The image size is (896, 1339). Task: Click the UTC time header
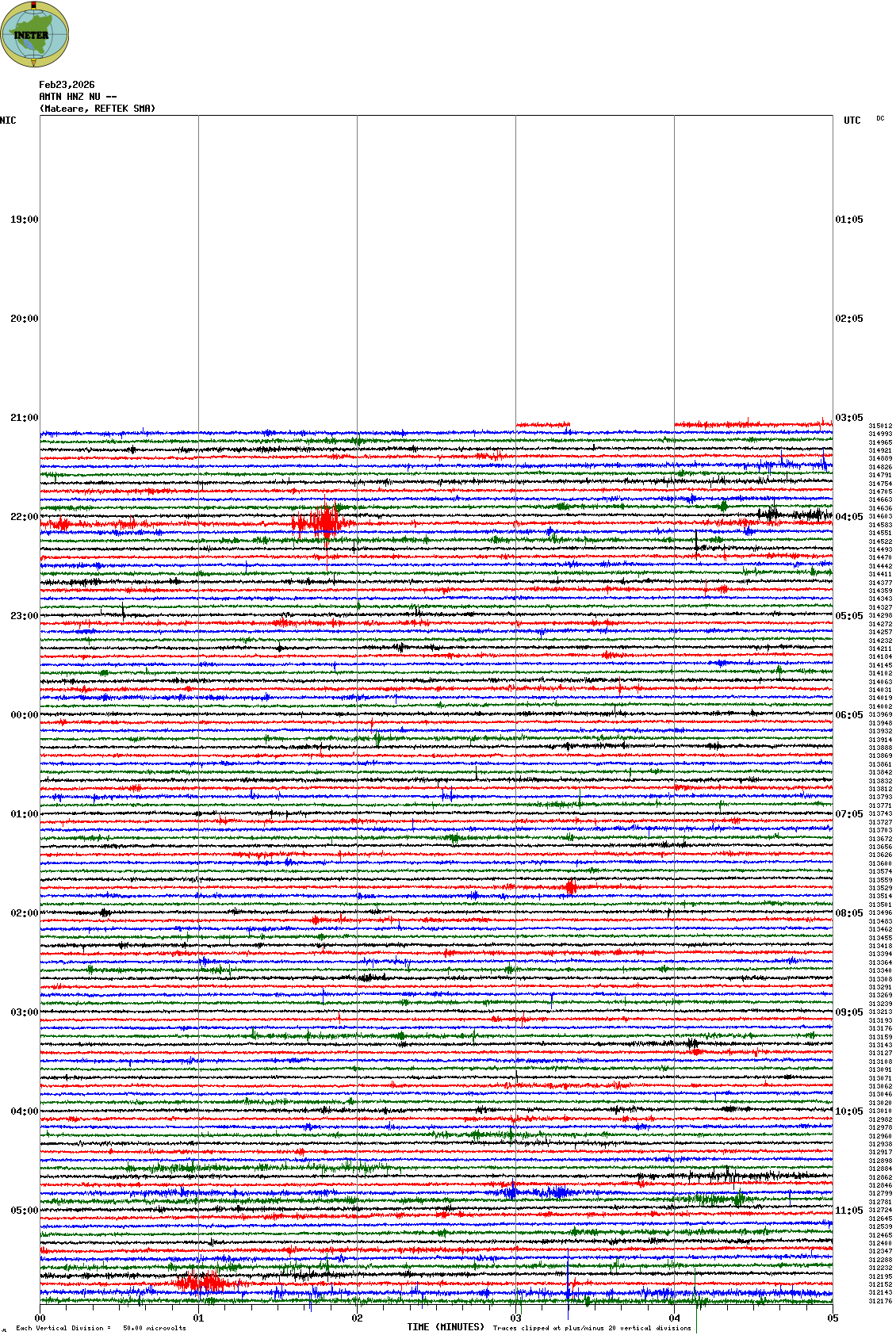852,121
